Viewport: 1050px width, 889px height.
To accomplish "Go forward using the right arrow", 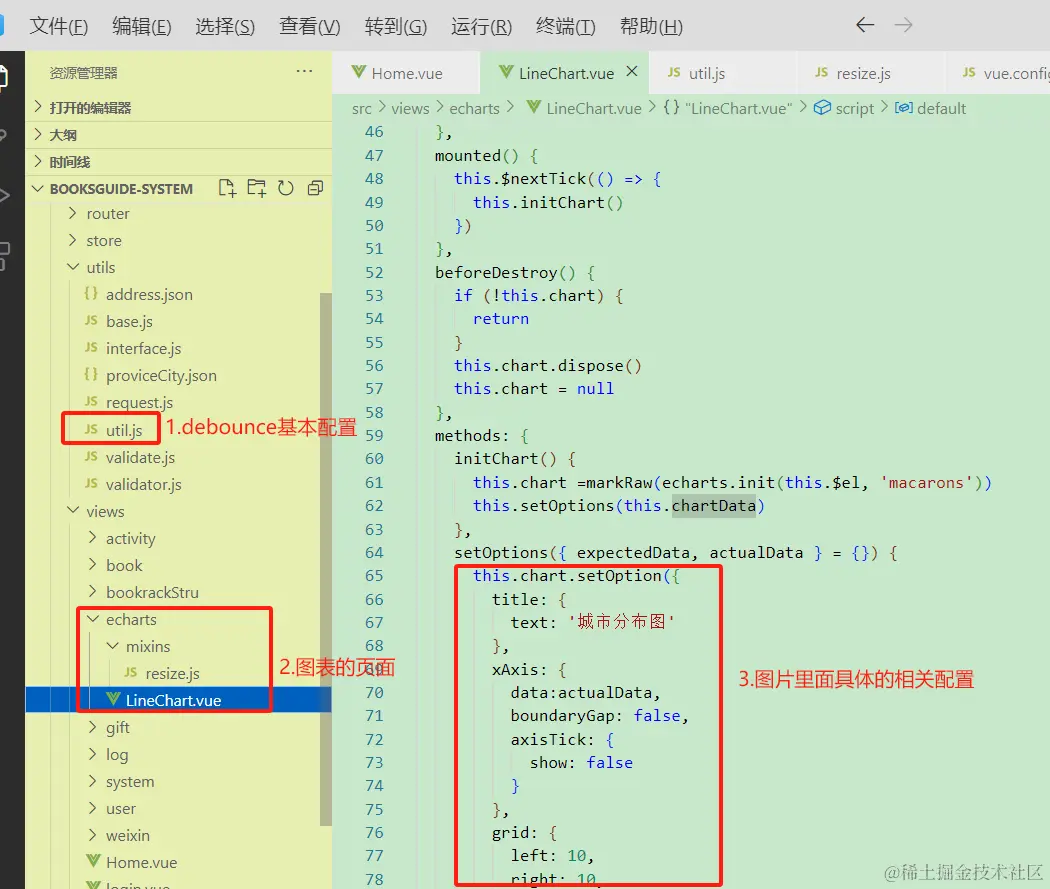I will (903, 25).
